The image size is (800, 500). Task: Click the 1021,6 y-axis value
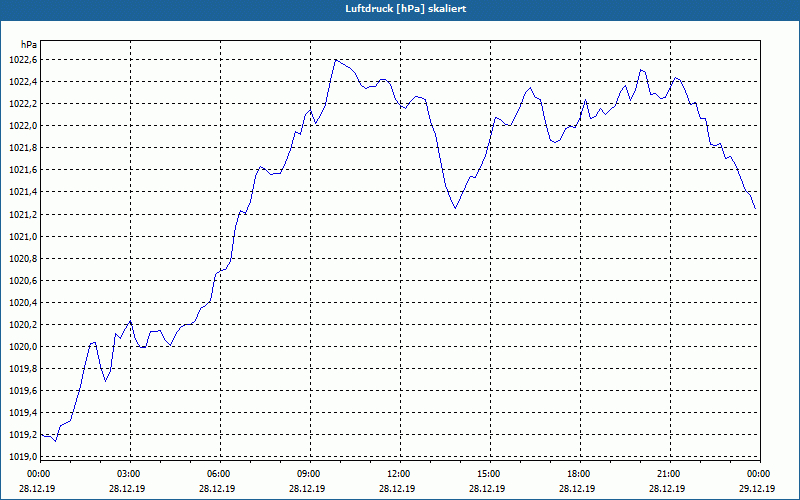pyautogui.click(x=22, y=170)
